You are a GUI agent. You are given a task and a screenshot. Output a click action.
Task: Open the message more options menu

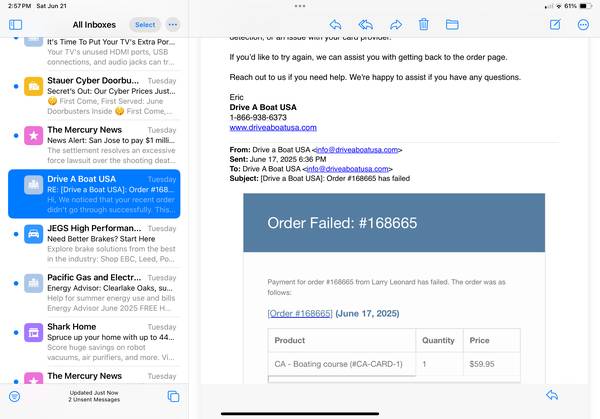coord(583,24)
